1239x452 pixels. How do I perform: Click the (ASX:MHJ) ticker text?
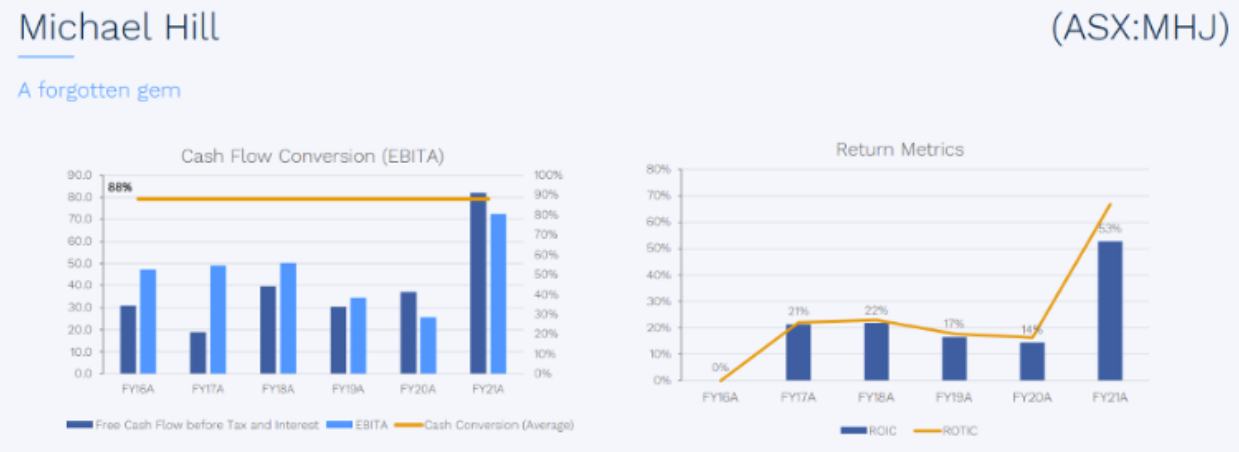pos(1139,28)
